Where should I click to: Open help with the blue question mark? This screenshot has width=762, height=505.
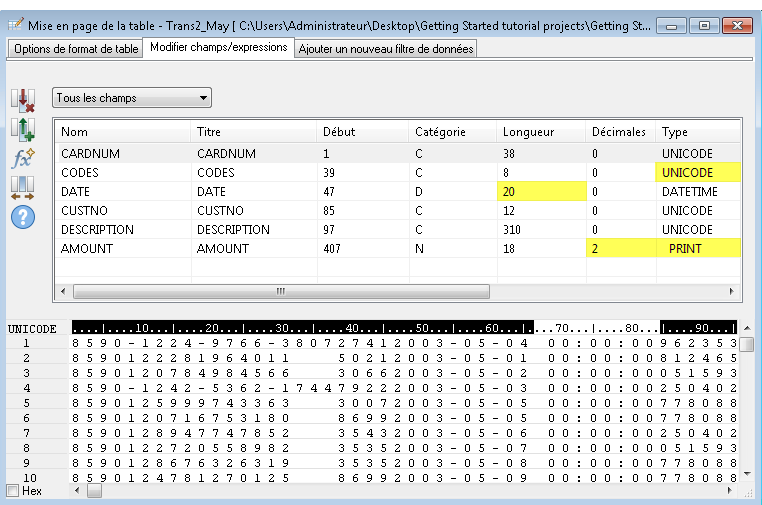click(x=22, y=216)
